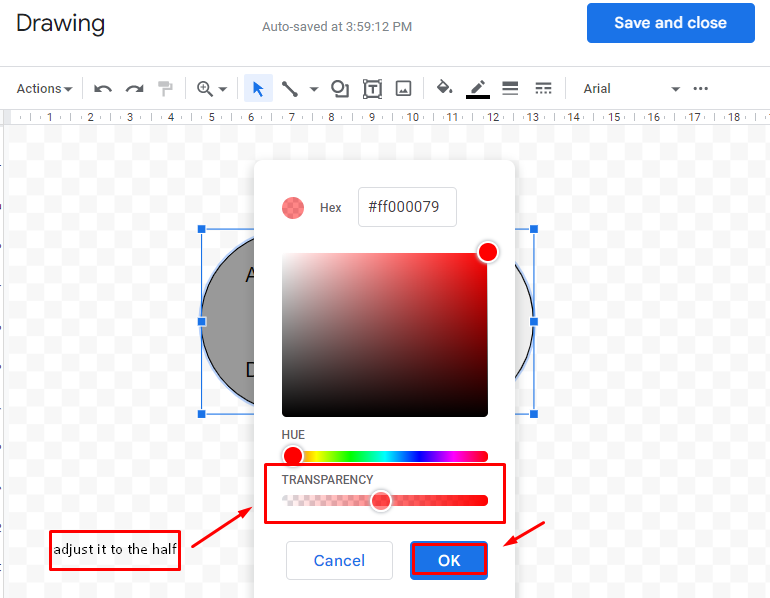The height and width of the screenshot is (598, 770).
Task: Click the gray circle shape
Action: (x=228, y=322)
